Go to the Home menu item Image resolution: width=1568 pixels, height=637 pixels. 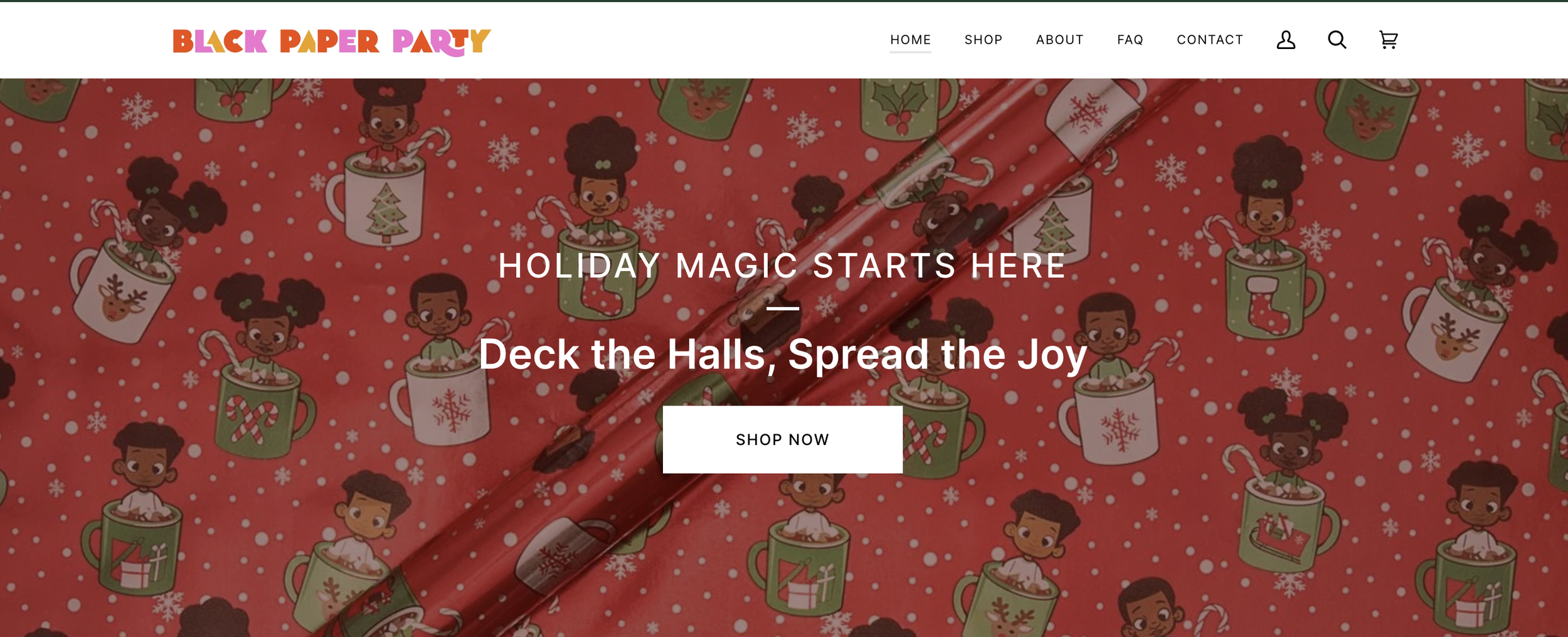click(x=910, y=40)
